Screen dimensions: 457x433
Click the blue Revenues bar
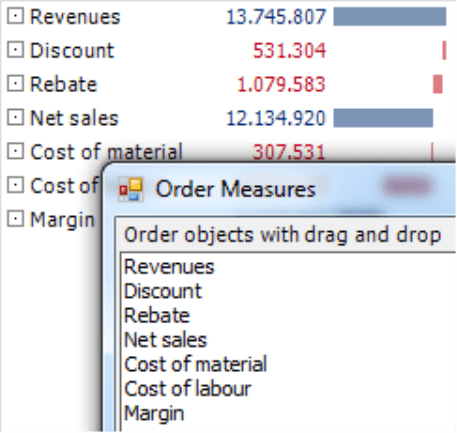coord(390,16)
